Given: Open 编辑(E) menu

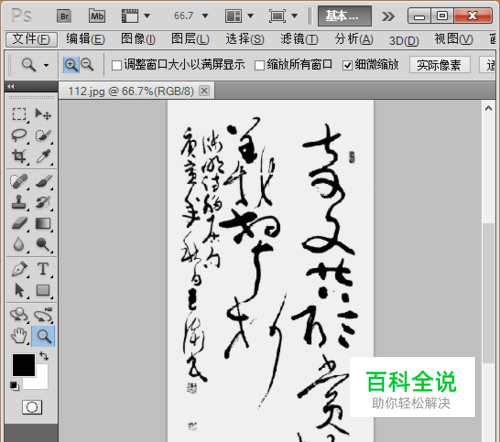Looking at the screenshot, I should pyautogui.click(x=85, y=40).
